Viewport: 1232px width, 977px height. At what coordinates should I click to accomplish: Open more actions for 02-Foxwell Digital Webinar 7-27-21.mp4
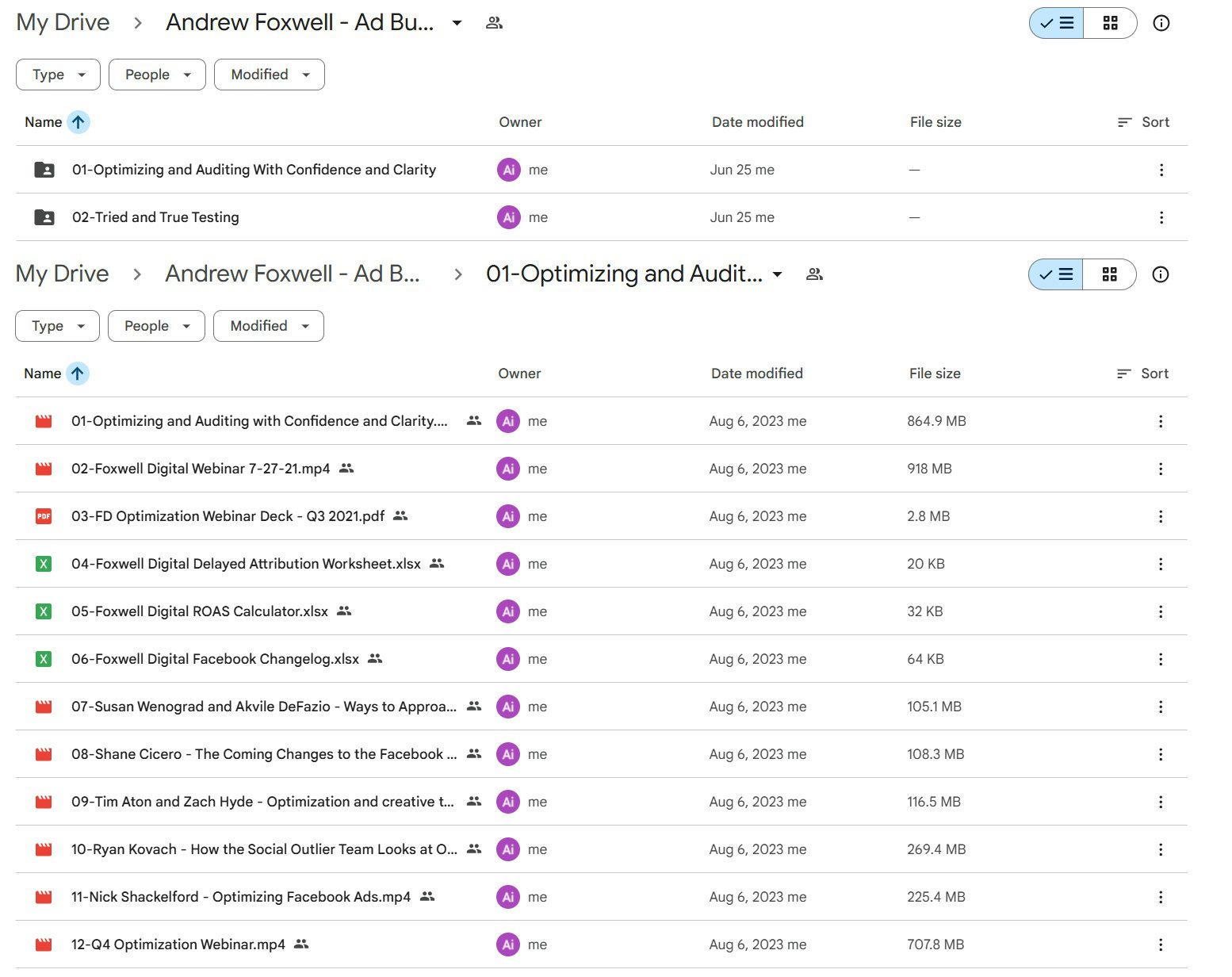coord(1160,469)
